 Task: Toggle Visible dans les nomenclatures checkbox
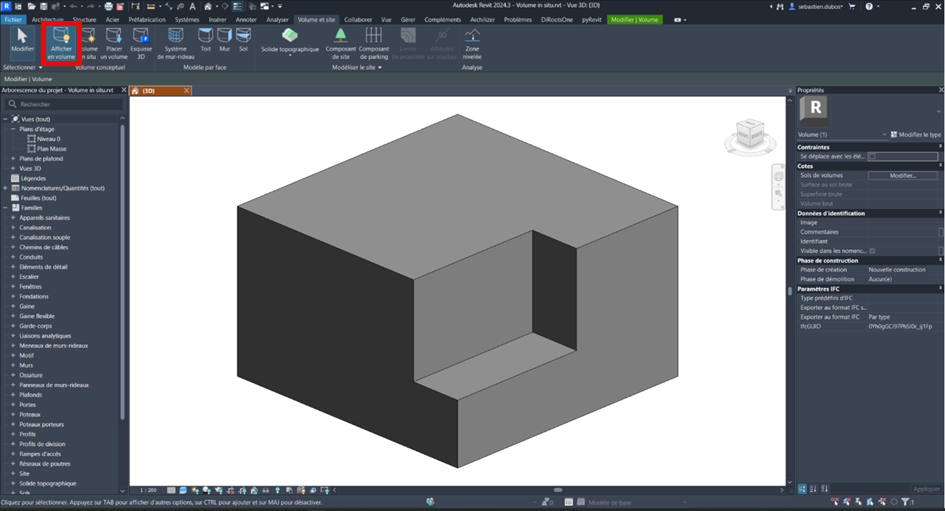(872, 251)
